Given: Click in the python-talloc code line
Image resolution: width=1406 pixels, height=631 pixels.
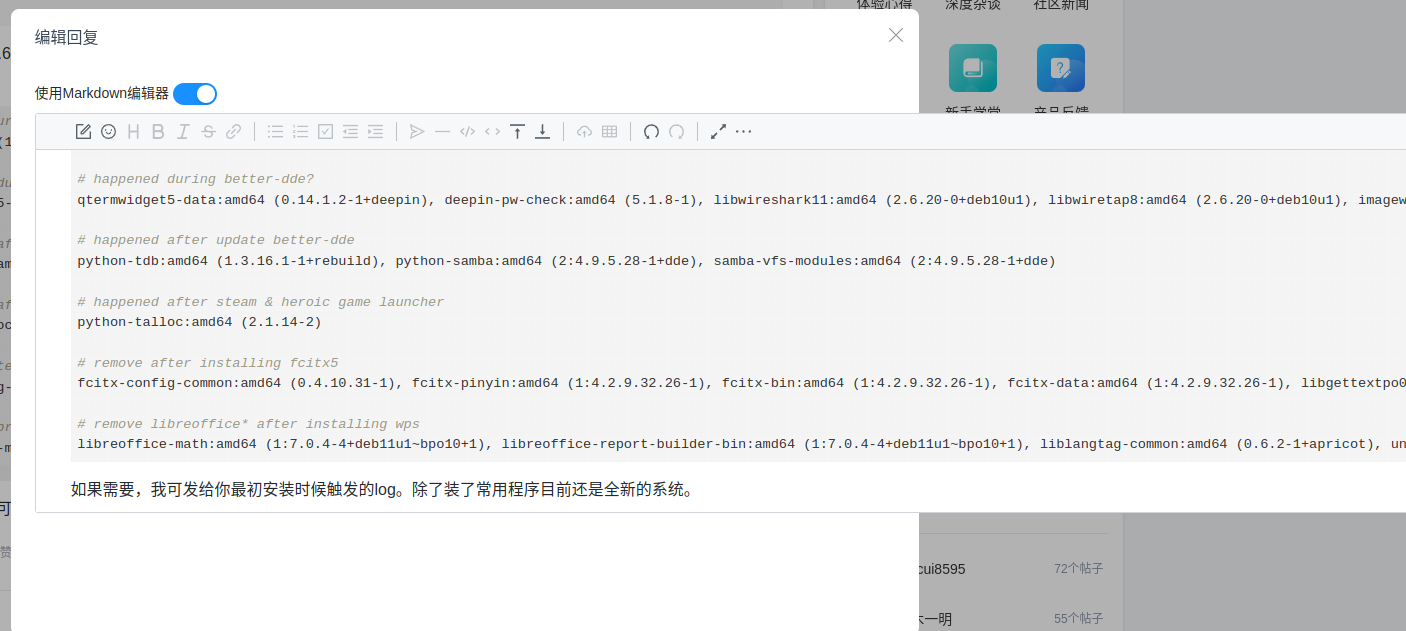Looking at the screenshot, I should click(x=199, y=322).
